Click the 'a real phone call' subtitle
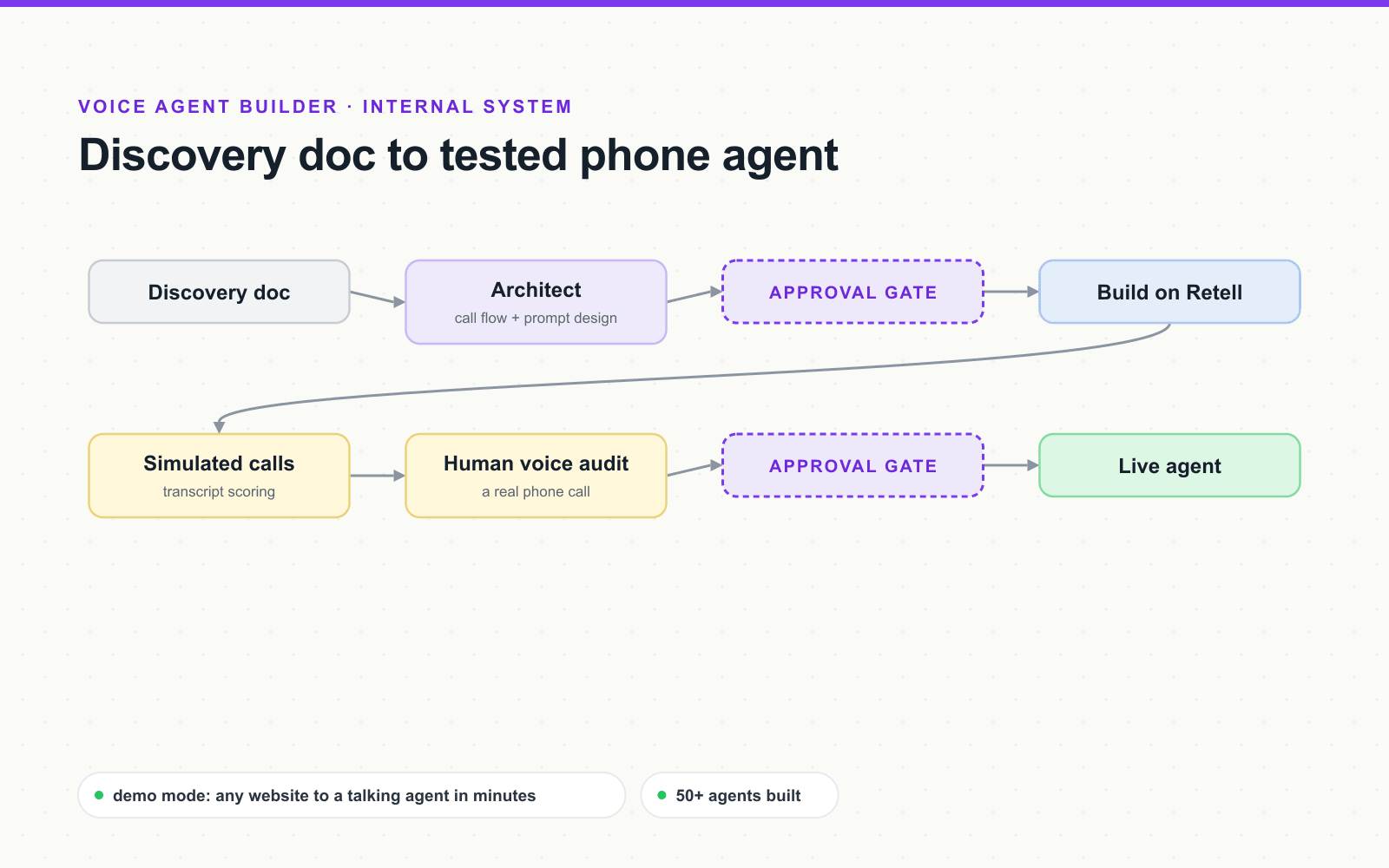Screen dimensions: 1389x868 click(536, 491)
